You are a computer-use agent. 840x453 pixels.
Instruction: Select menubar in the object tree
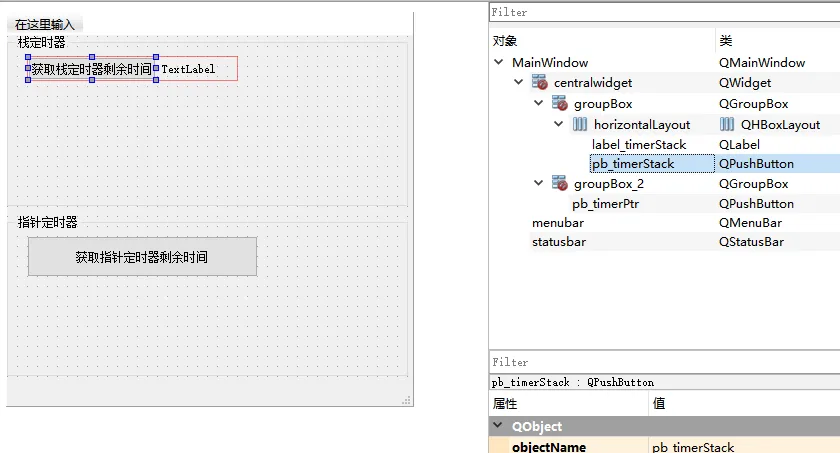pos(557,223)
